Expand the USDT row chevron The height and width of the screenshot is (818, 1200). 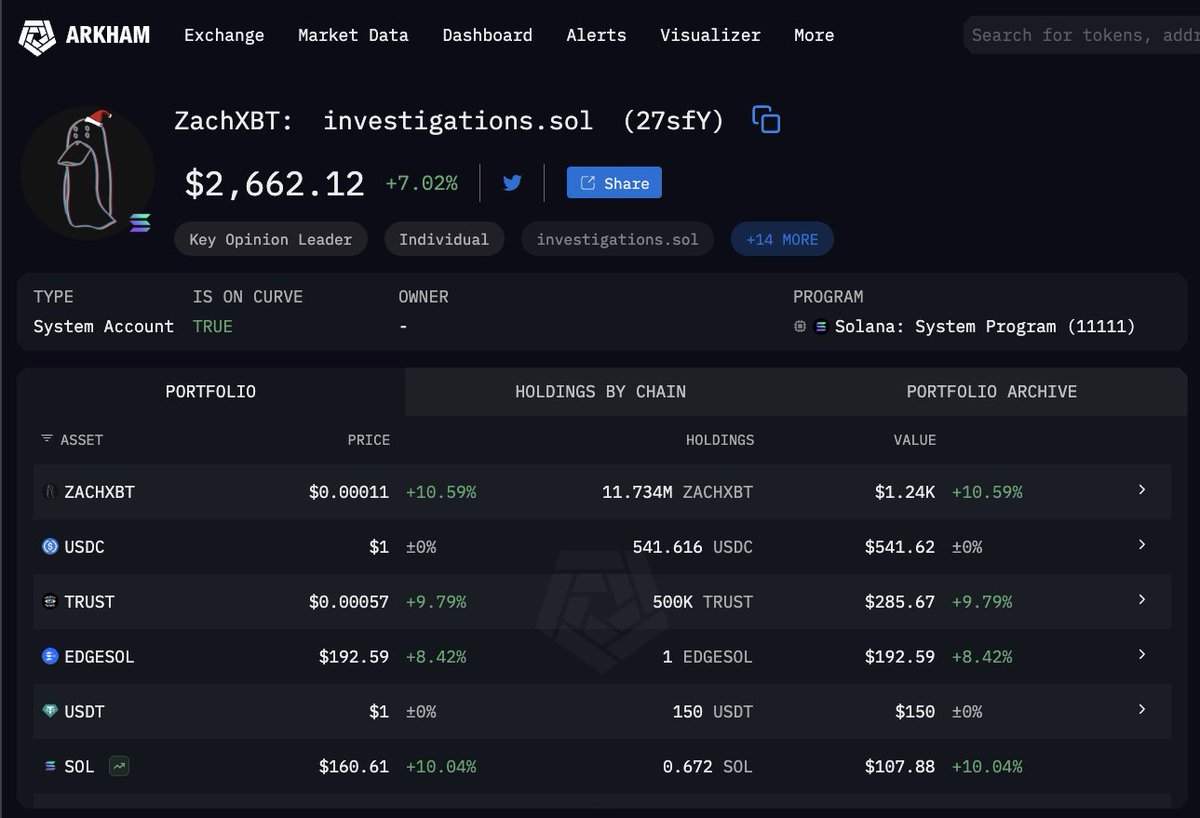pos(1142,710)
